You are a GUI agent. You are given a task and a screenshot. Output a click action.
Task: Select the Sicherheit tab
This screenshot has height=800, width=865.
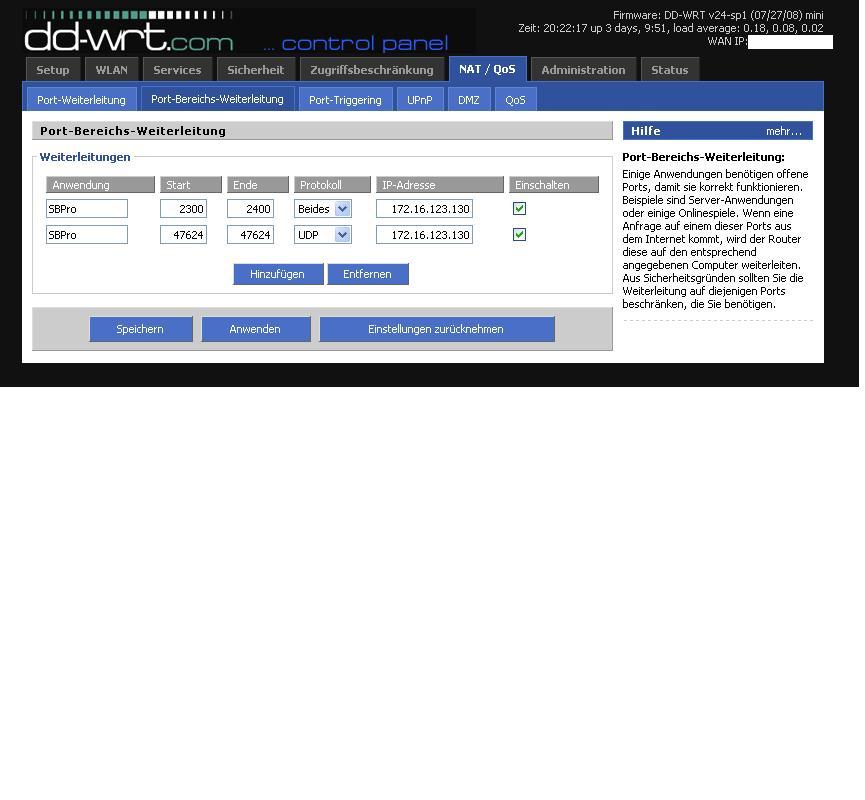click(x=255, y=70)
